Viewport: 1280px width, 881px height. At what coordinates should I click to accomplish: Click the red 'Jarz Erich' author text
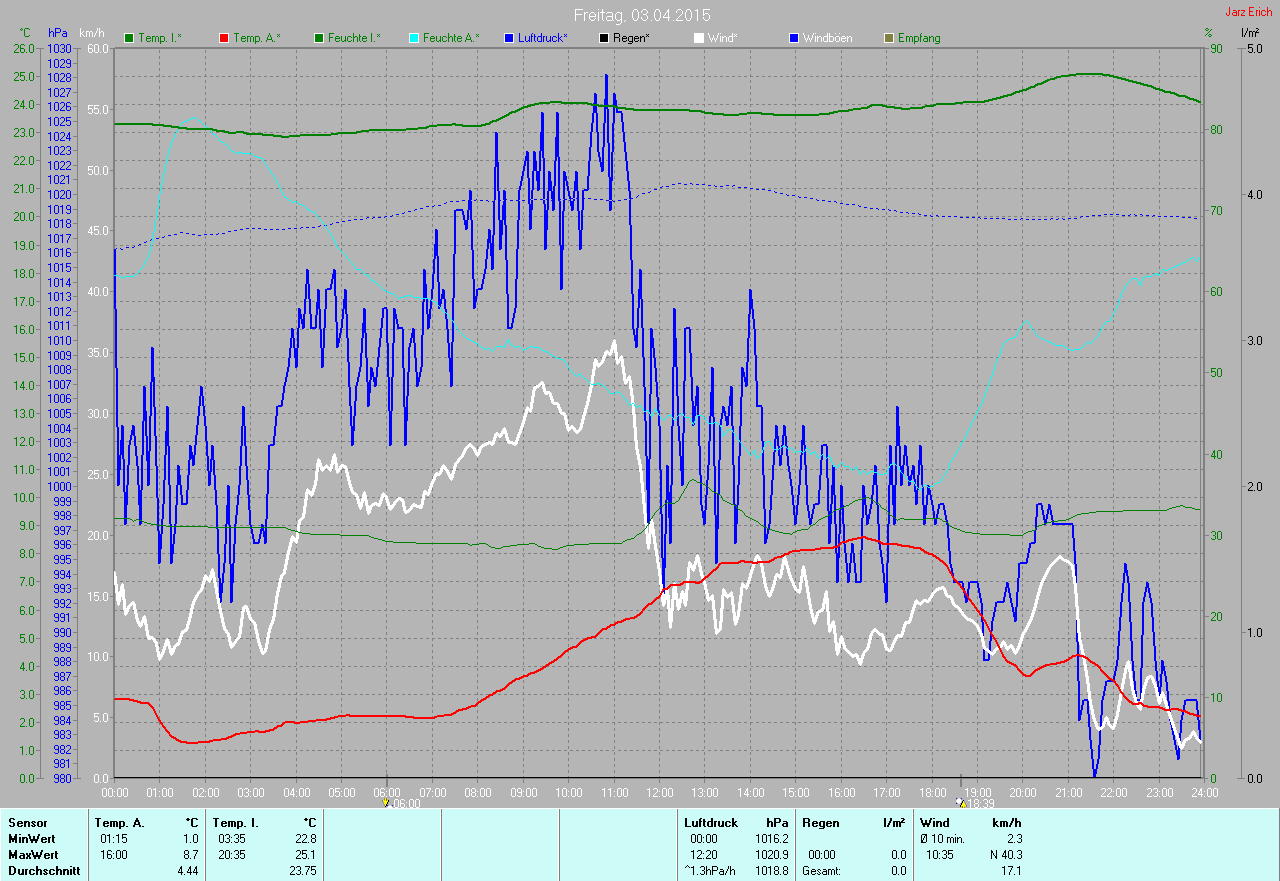1249,11
